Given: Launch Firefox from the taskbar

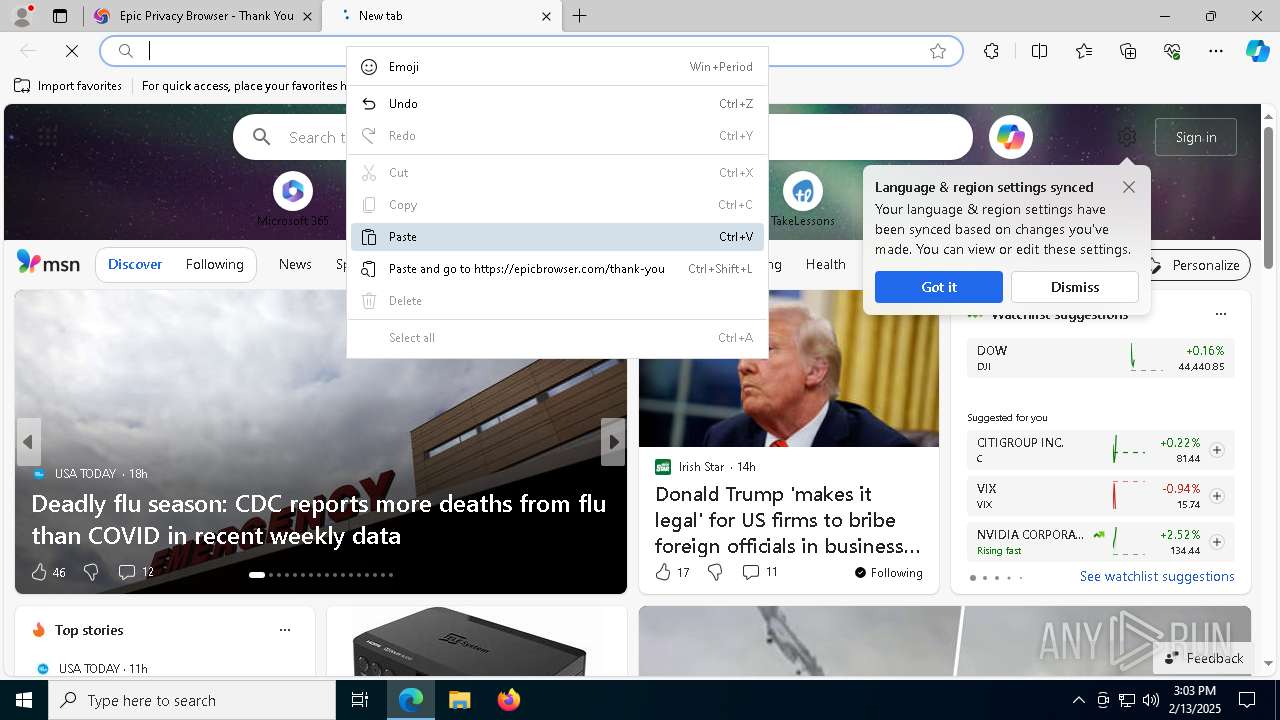Looking at the screenshot, I should pos(508,700).
